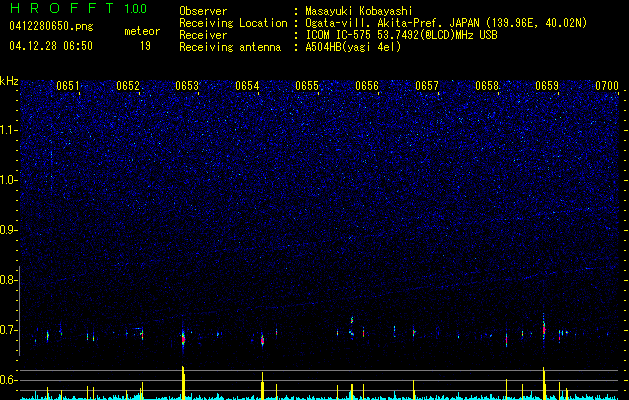Click observer name Masayuki Kobayashi
This screenshot has width=629, height=400.
(x=359, y=11)
